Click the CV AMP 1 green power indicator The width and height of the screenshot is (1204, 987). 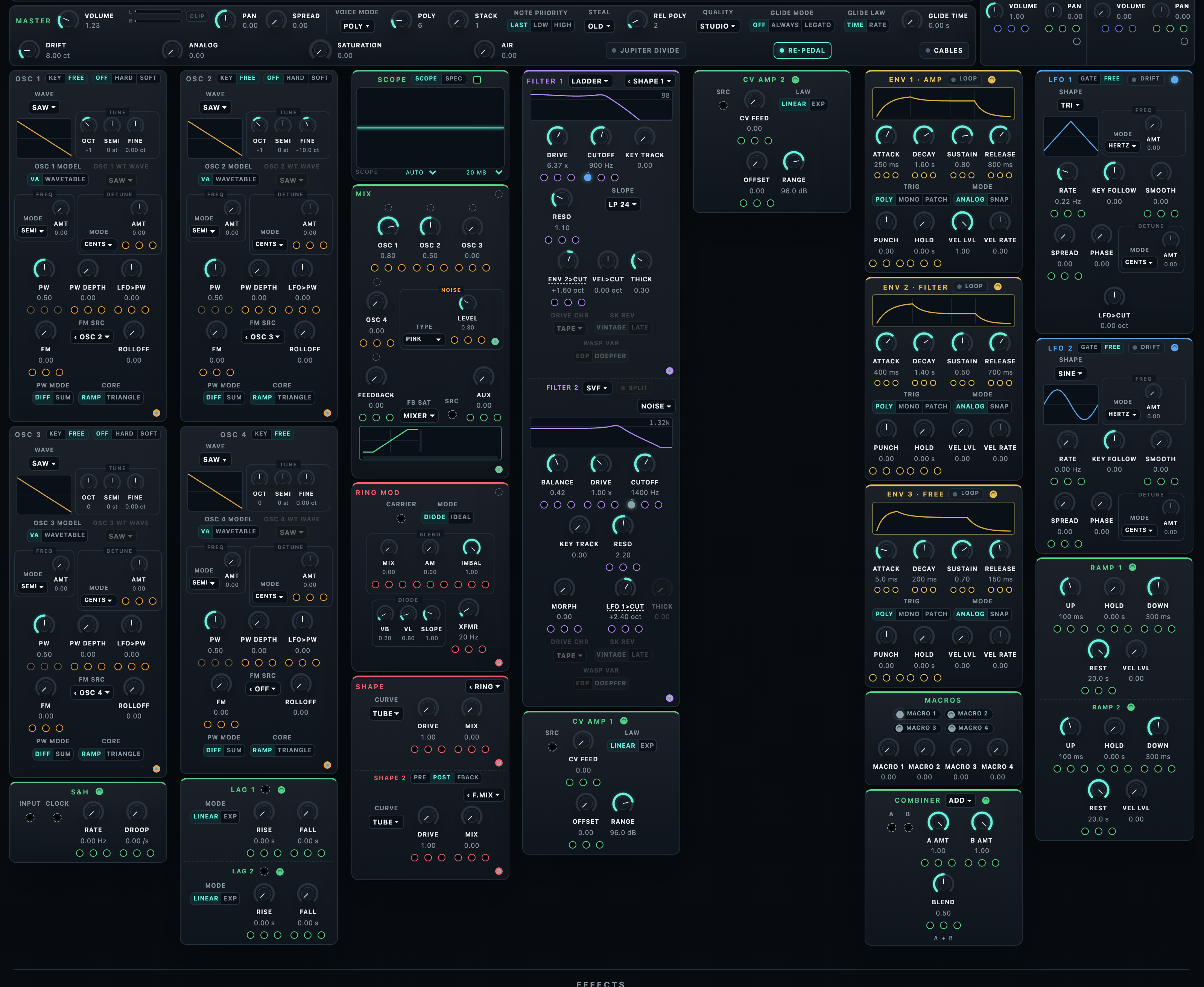(x=624, y=721)
